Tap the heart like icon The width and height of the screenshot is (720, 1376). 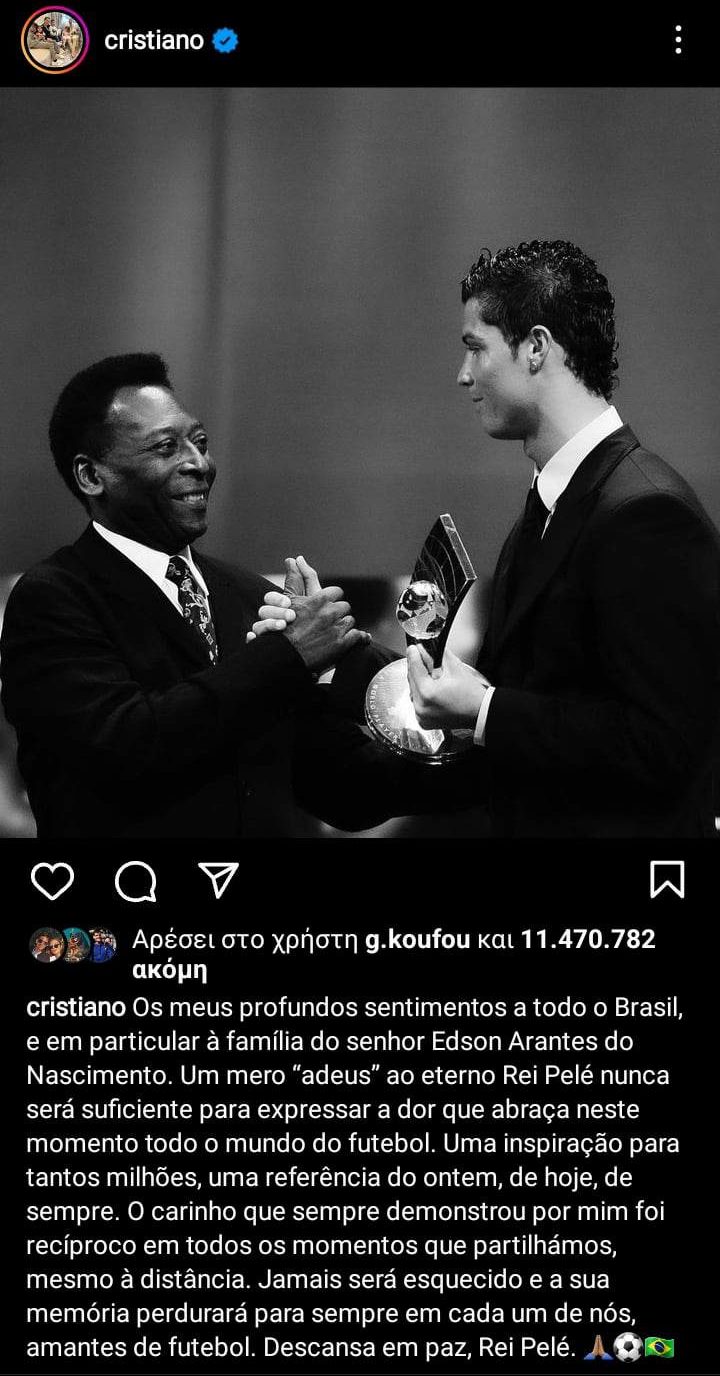(52, 881)
